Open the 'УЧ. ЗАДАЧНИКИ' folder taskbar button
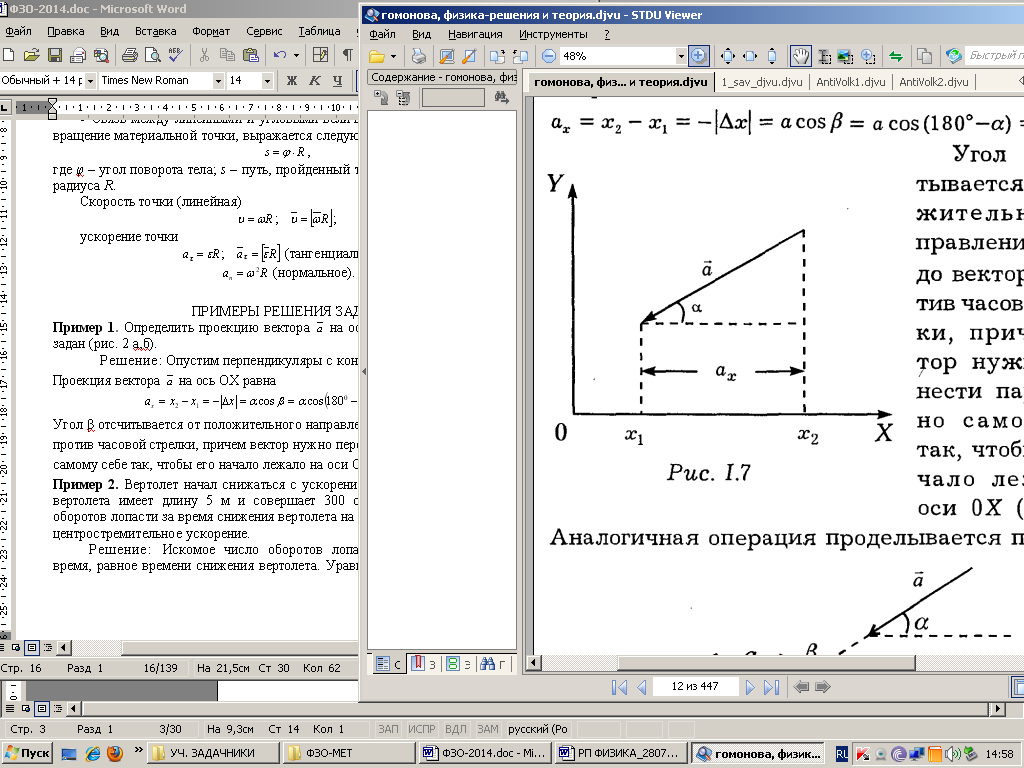The image size is (1024, 768). 213,754
